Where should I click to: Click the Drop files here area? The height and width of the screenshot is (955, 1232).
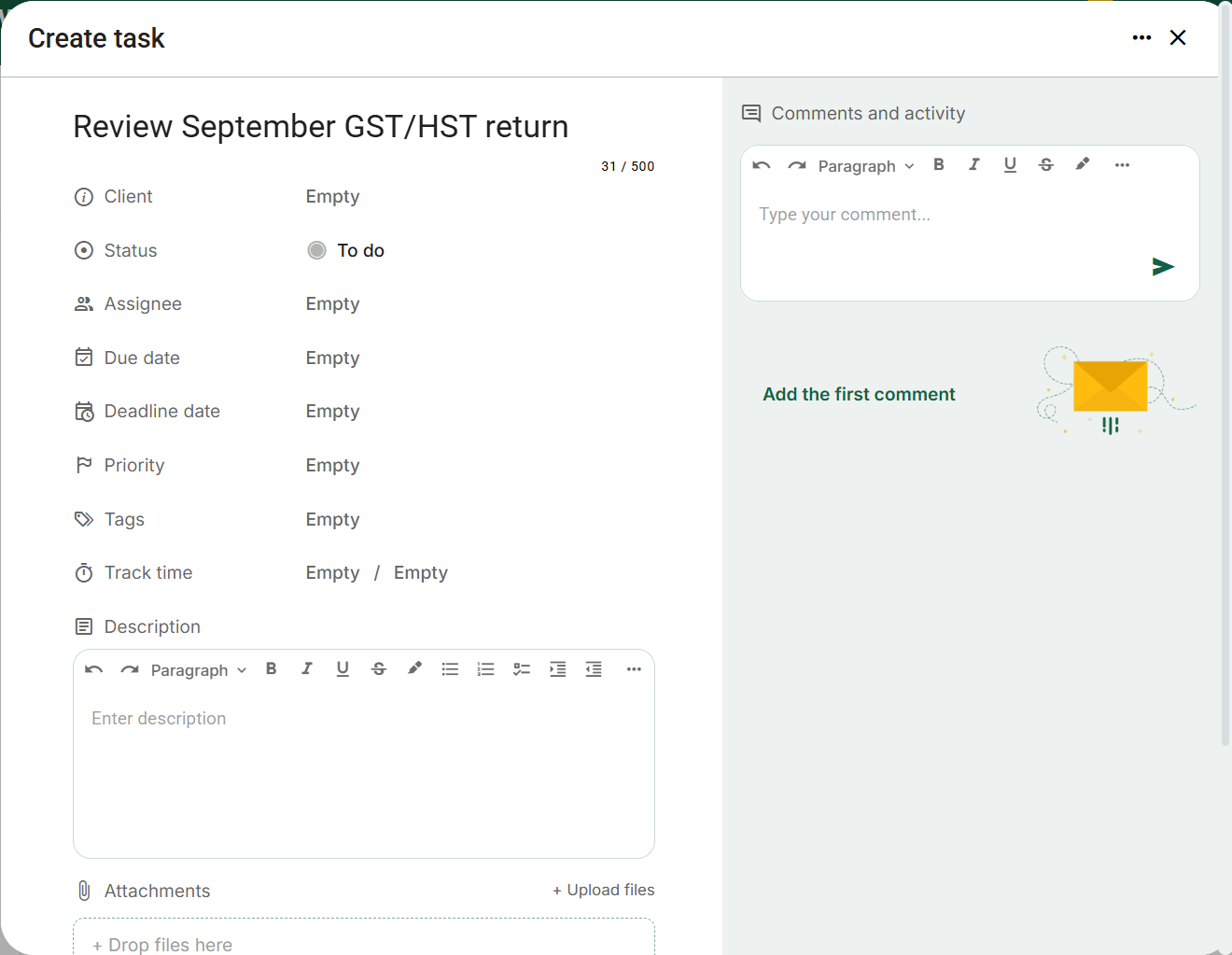pyautogui.click(x=364, y=937)
